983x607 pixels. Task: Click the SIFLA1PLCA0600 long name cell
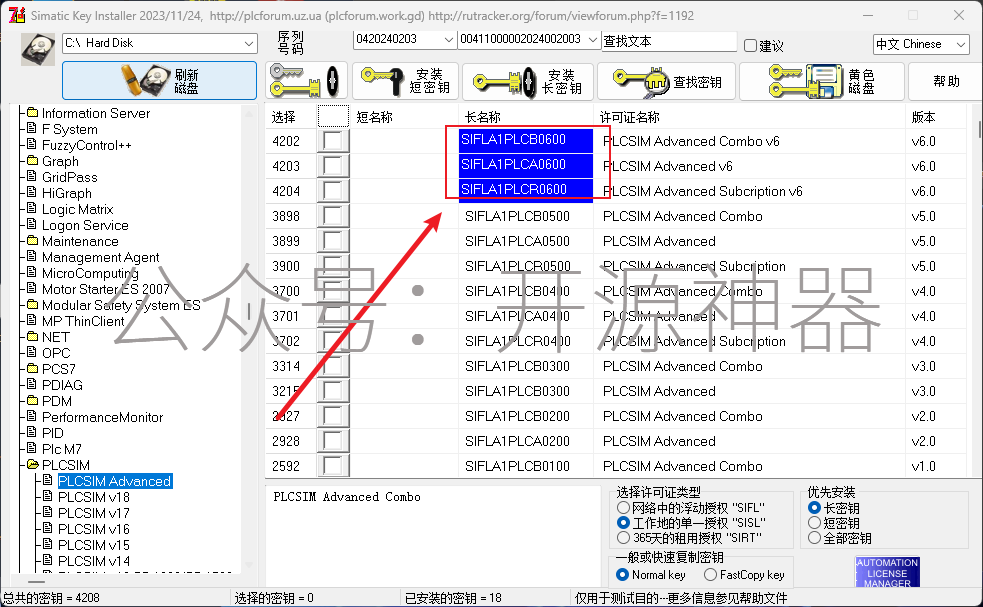[526, 165]
